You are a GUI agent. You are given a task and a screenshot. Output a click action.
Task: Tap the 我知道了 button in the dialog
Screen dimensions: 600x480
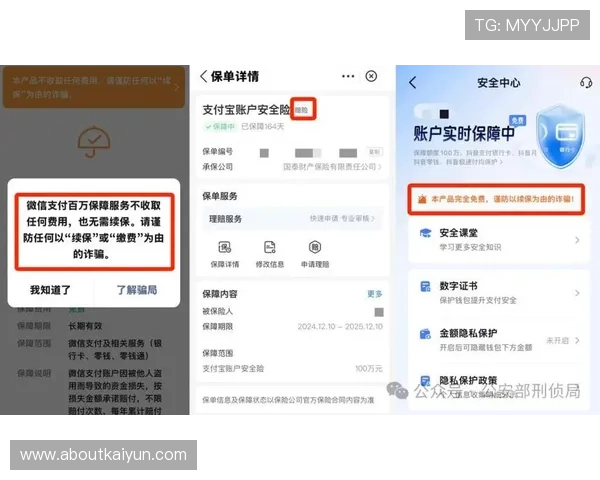point(51,290)
